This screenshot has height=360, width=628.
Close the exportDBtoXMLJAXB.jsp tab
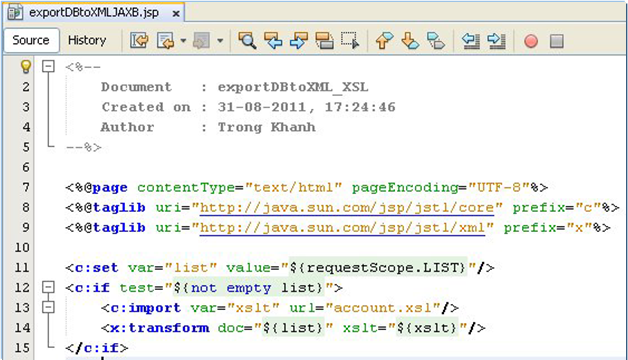point(176,14)
